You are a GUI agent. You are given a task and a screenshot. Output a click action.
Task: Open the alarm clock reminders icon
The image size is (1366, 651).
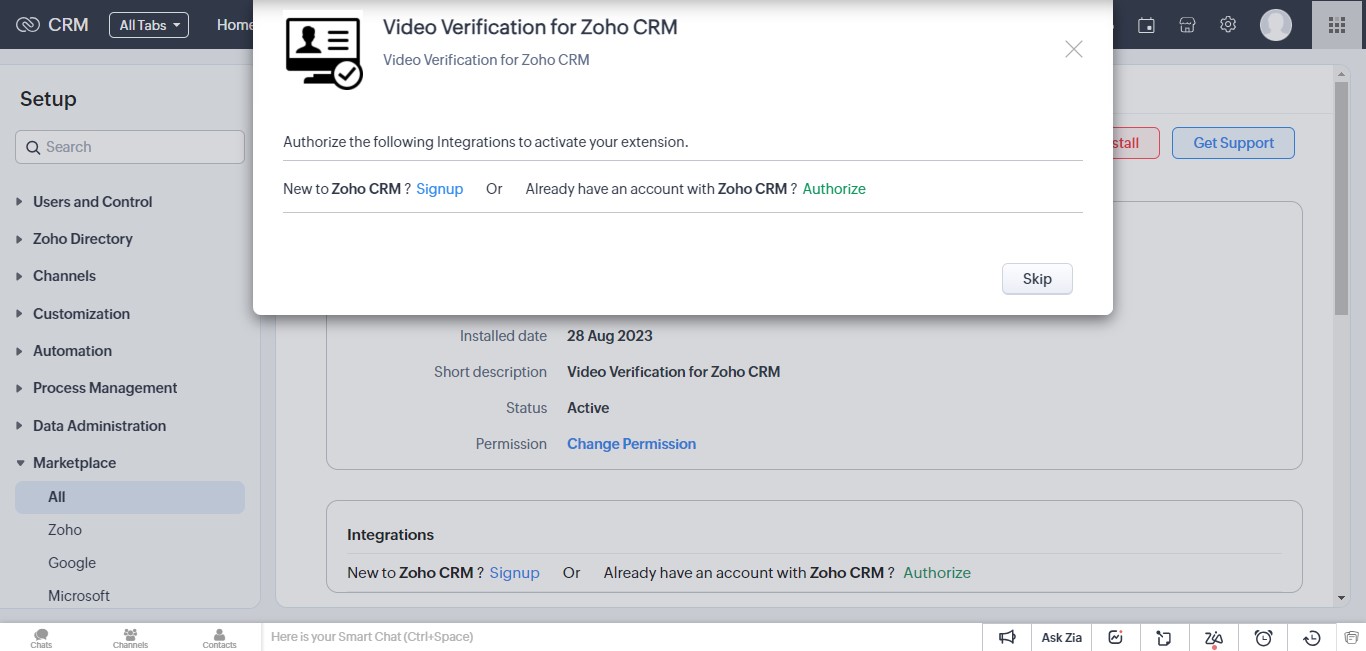(1263, 637)
